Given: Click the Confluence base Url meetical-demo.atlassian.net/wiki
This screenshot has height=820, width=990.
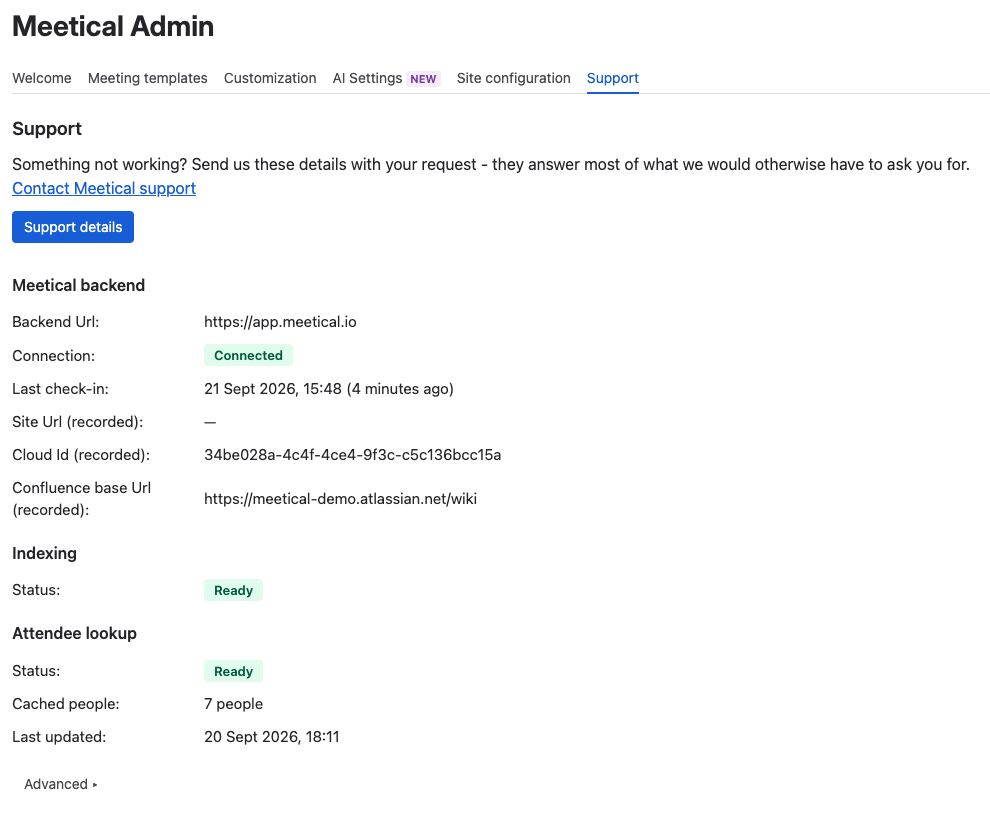Looking at the screenshot, I should coord(340,499).
